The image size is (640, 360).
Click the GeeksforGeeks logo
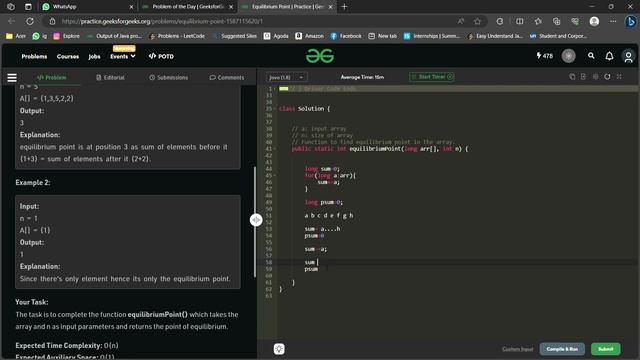click(x=320, y=56)
